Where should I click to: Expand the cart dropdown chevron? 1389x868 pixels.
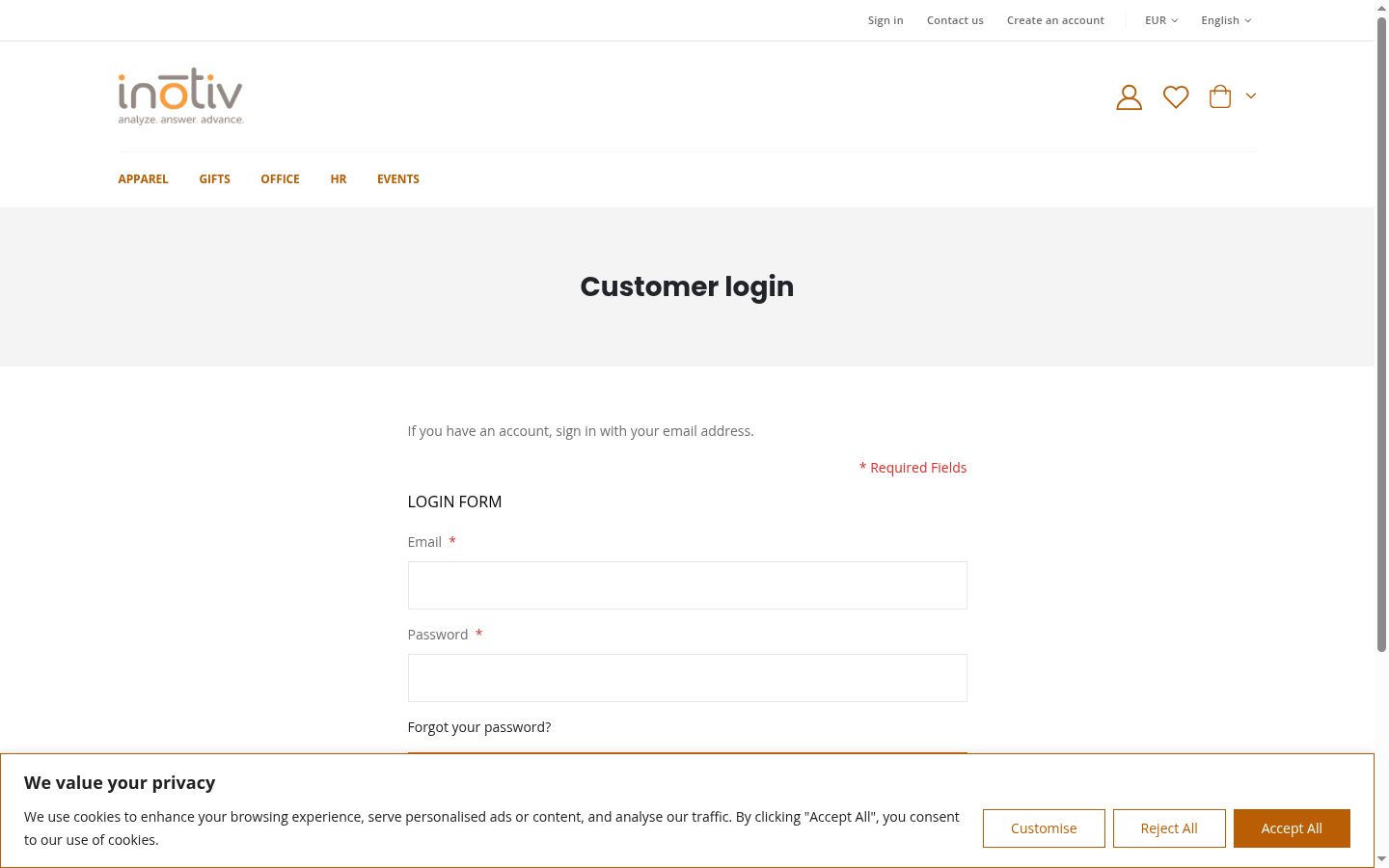point(1251,95)
